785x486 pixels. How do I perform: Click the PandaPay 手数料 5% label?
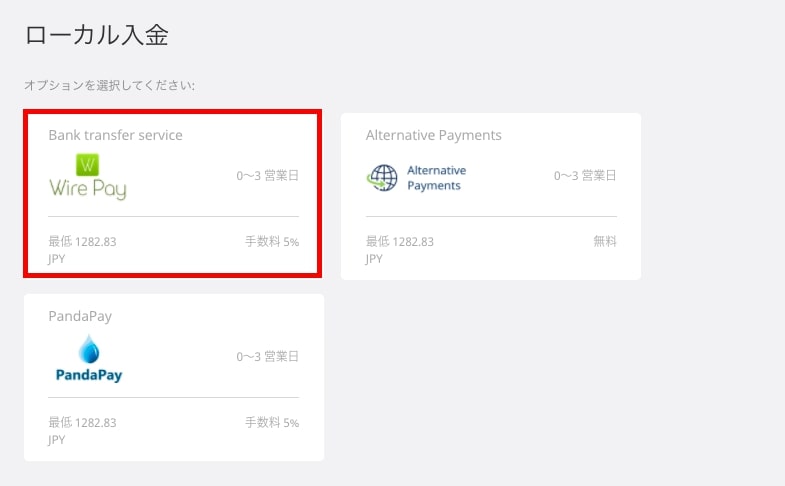(x=272, y=422)
